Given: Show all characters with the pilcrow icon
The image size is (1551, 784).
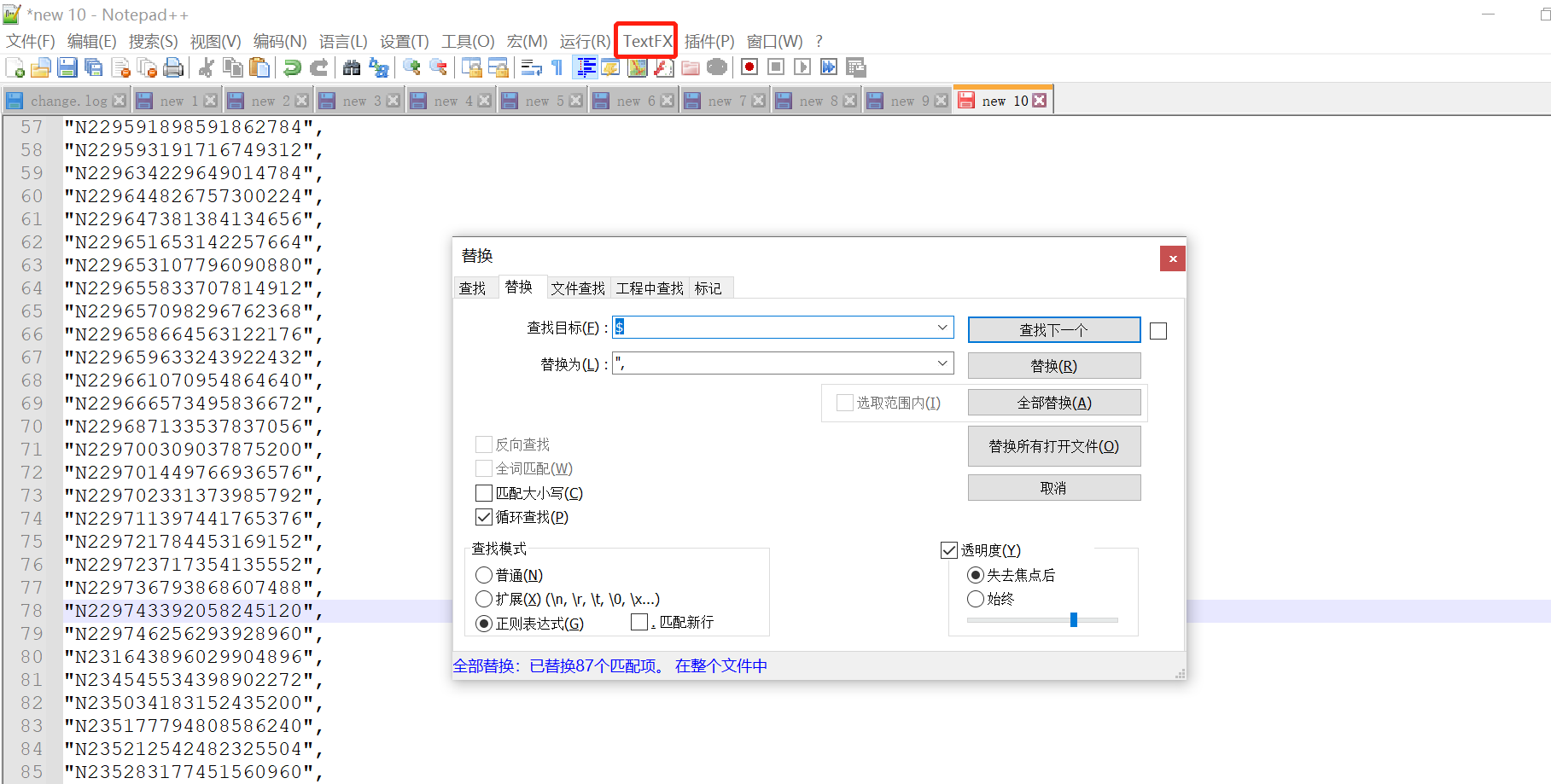Looking at the screenshot, I should pos(557,67).
